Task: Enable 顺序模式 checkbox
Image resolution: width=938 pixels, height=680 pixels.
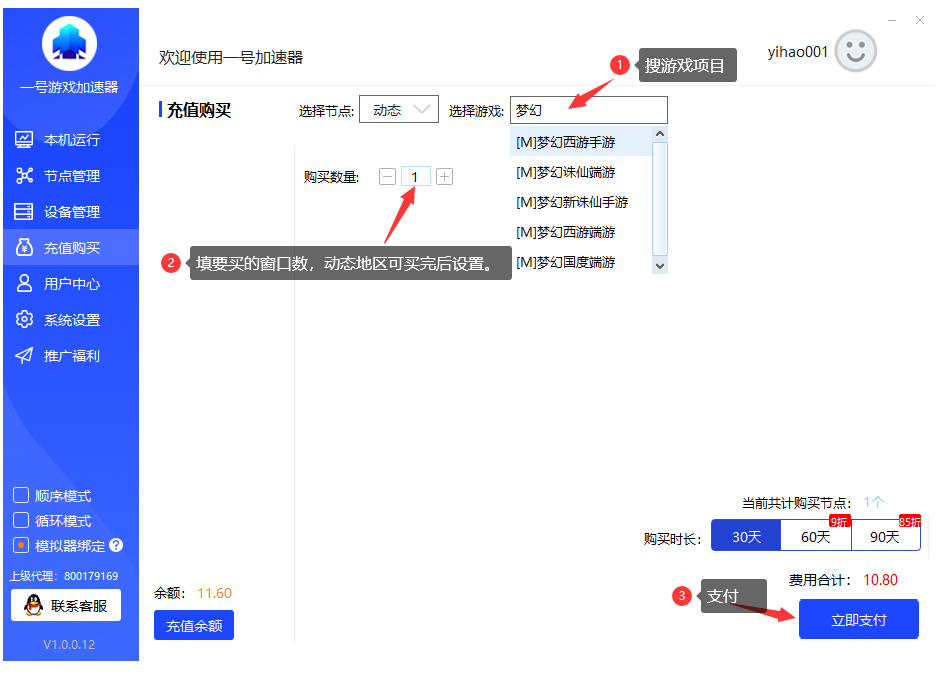Action: (21, 496)
